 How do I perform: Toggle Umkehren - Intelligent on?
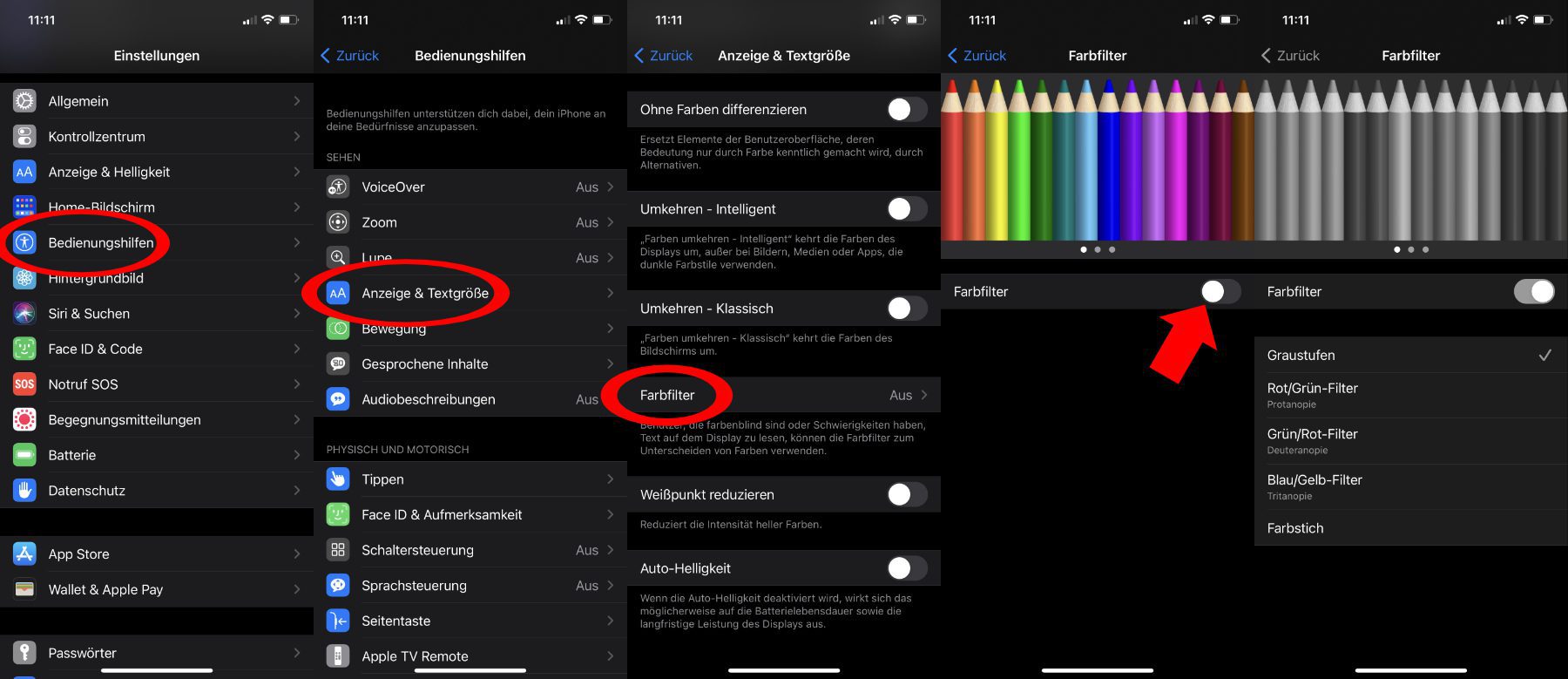point(906,209)
